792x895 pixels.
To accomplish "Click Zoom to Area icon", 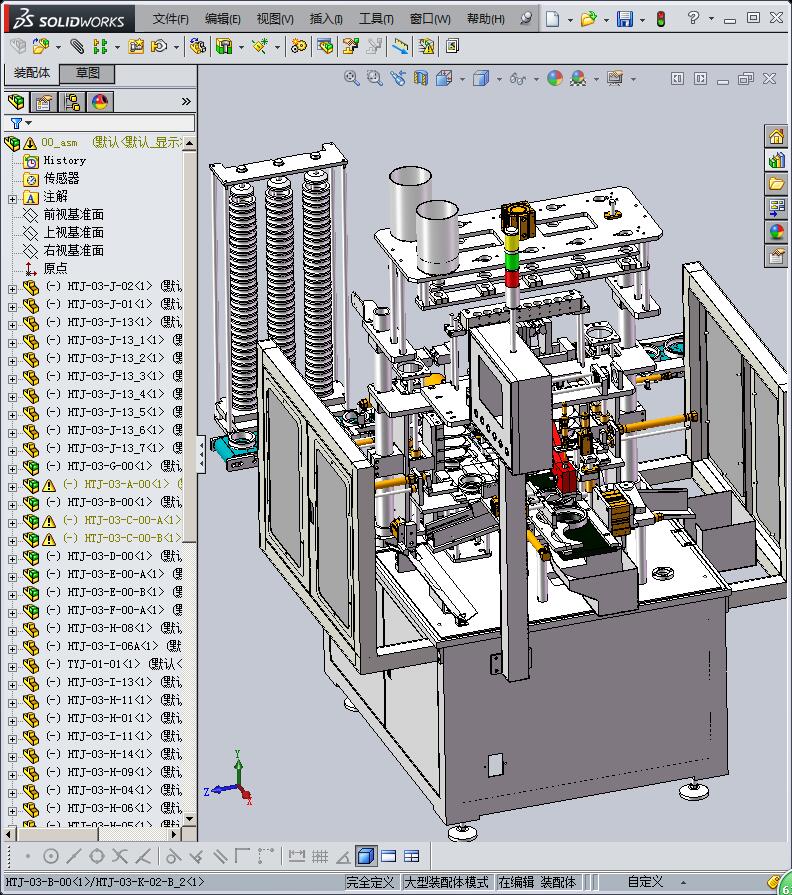I will 375,78.
